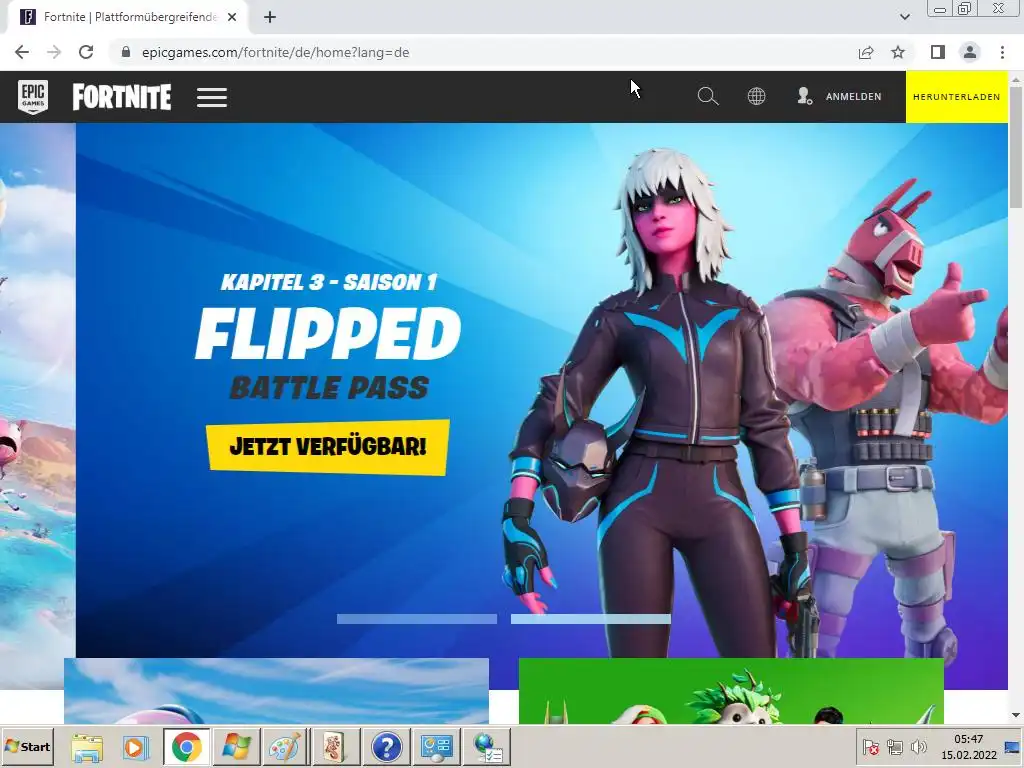The image size is (1024, 768).
Task: Open the Windows Start menu
Action: click(28, 746)
